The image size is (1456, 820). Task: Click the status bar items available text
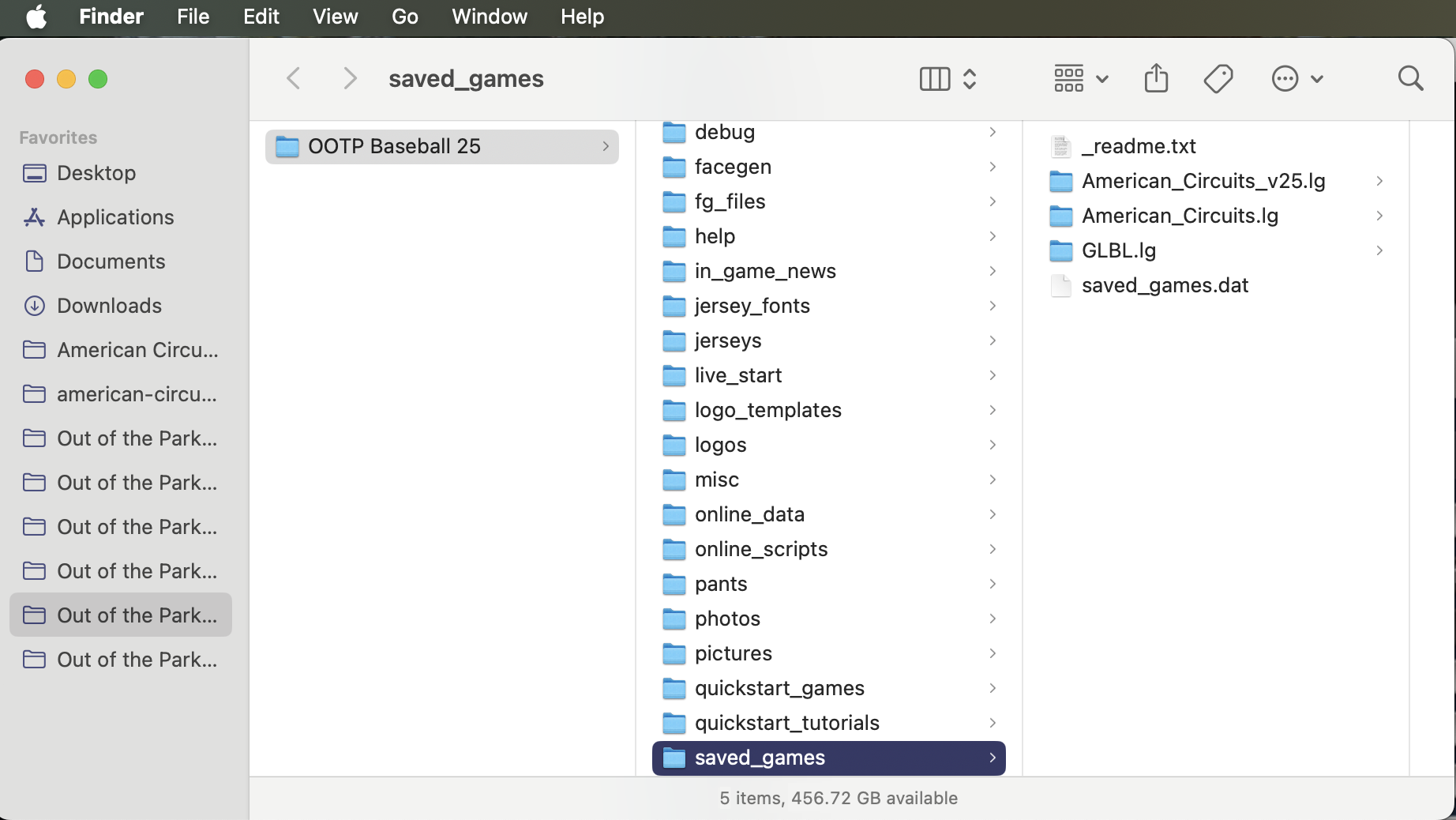click(839, 798)
